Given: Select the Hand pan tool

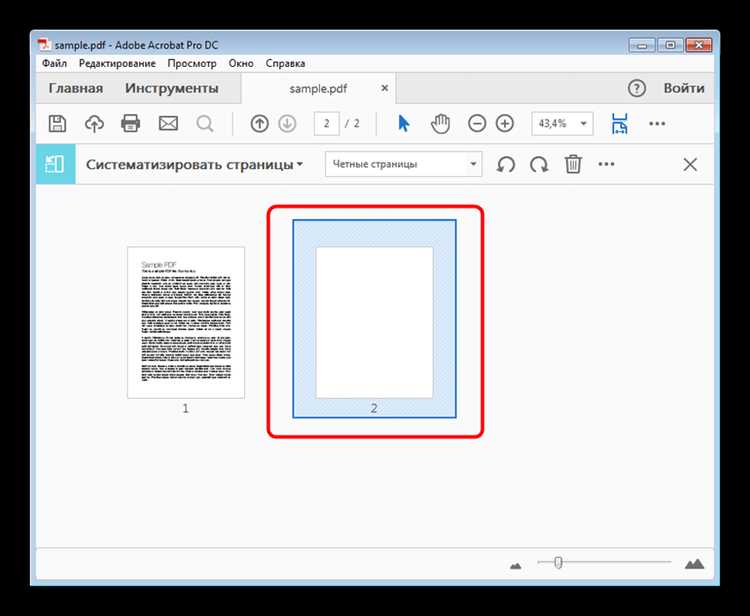Looking at the screenshot, I should point(441,124).
